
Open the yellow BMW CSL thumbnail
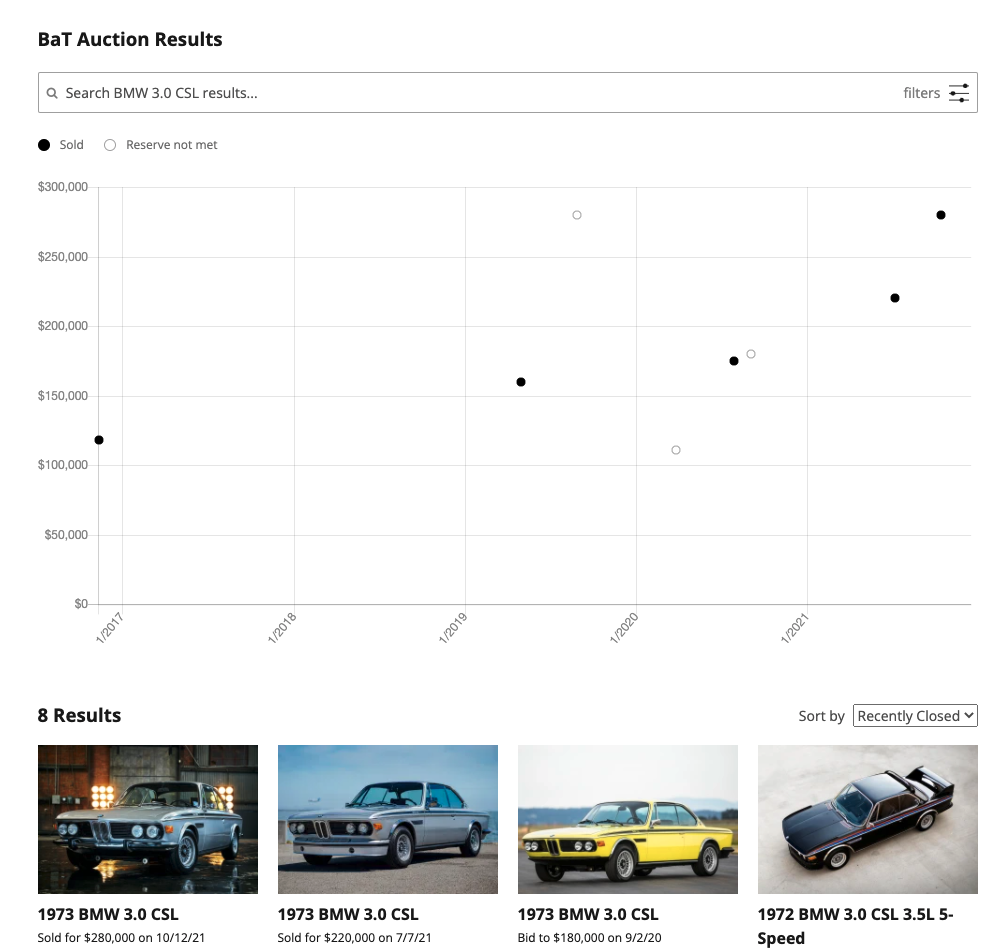click(x=628, y=819)
